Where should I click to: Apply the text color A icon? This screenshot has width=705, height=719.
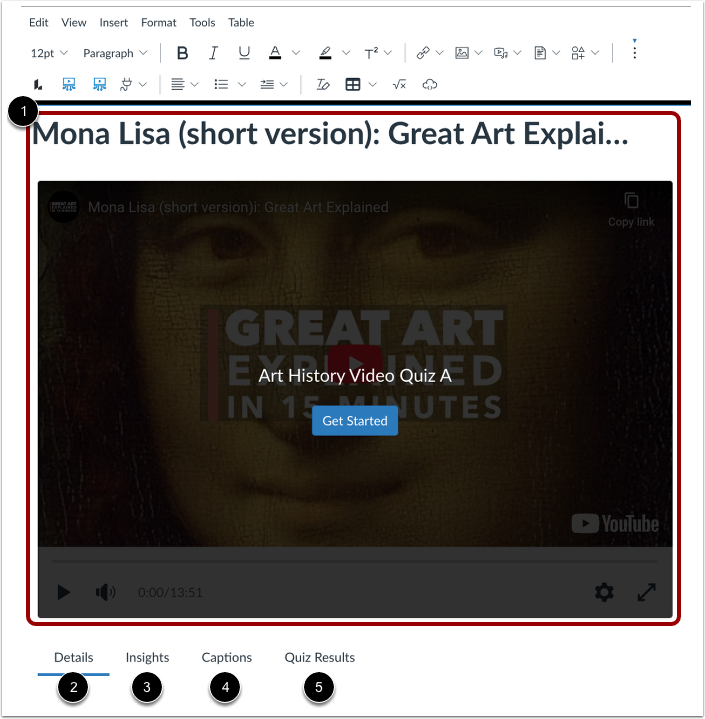coord(275,53)
